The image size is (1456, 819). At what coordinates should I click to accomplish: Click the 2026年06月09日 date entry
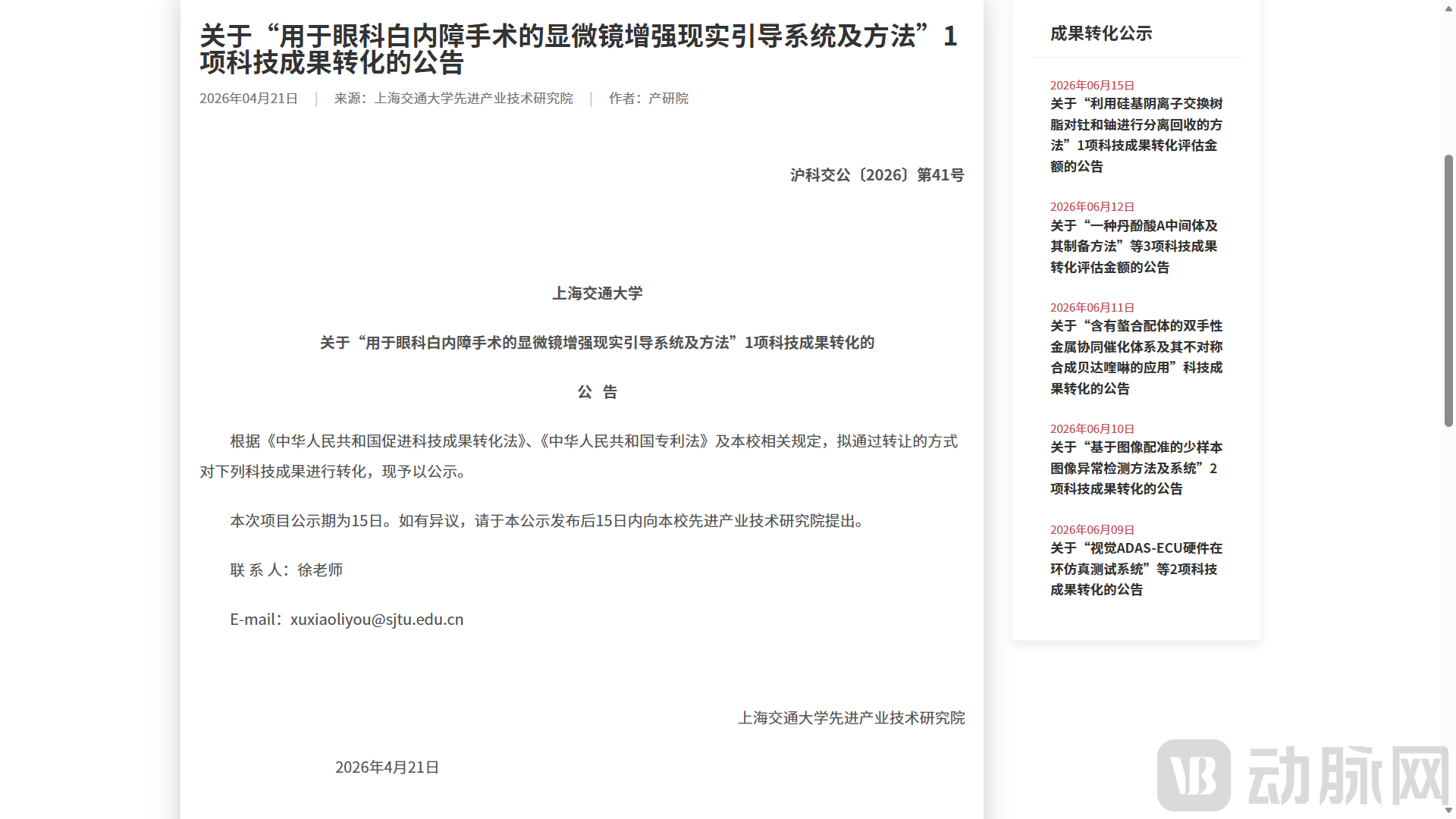tap(1092, 530)
